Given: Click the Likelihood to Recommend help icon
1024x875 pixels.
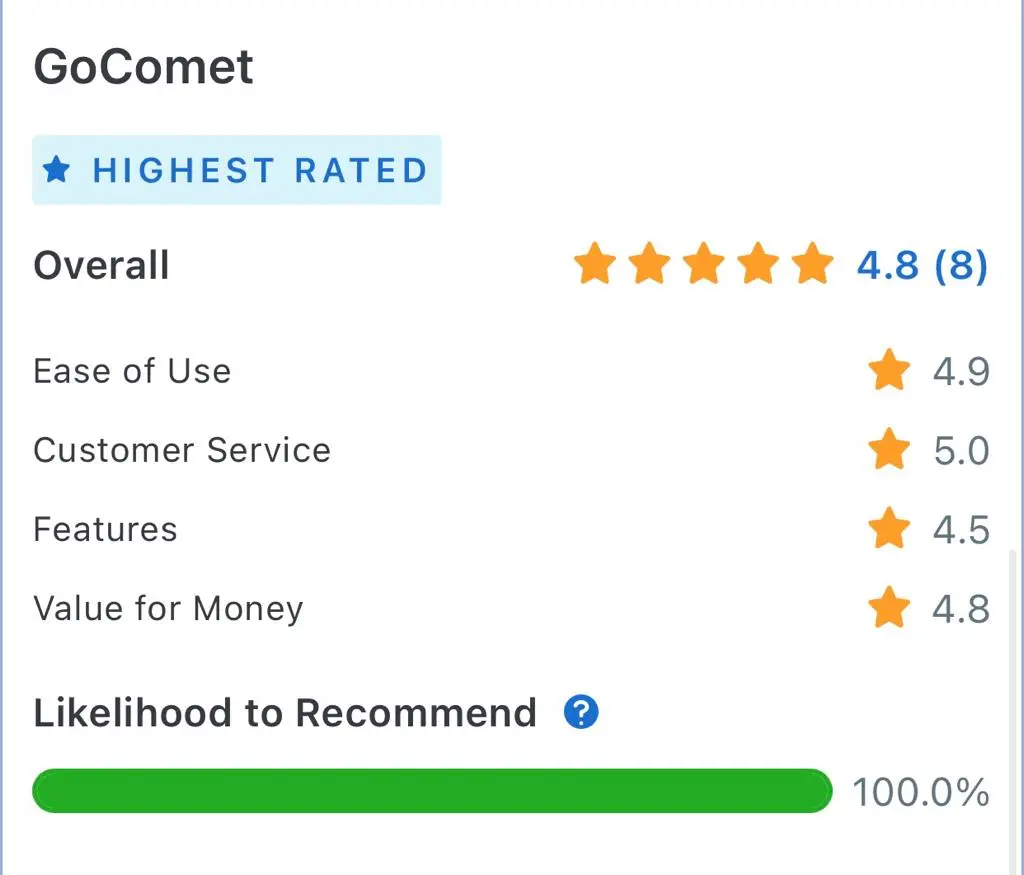Looking at the screenshot, I should point(581,712).
